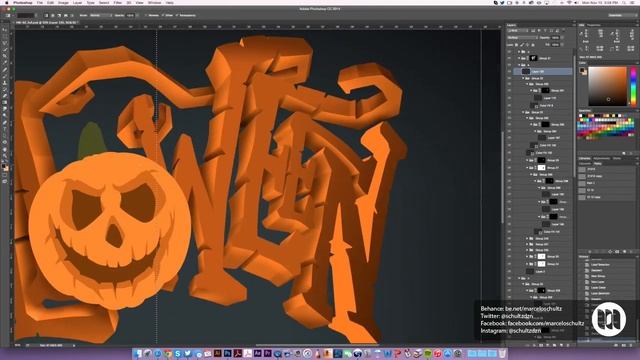Select the Eraser tool
This screenshot has height=360, width=640.
tap(5, 96)
